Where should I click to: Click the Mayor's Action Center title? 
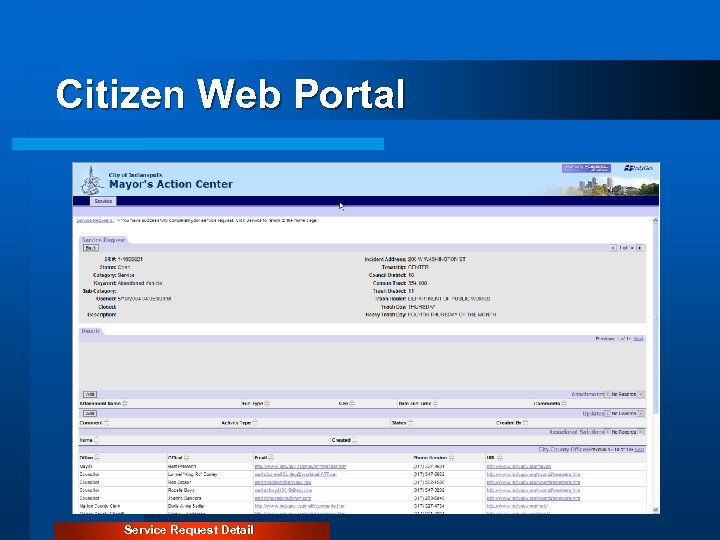171,184
